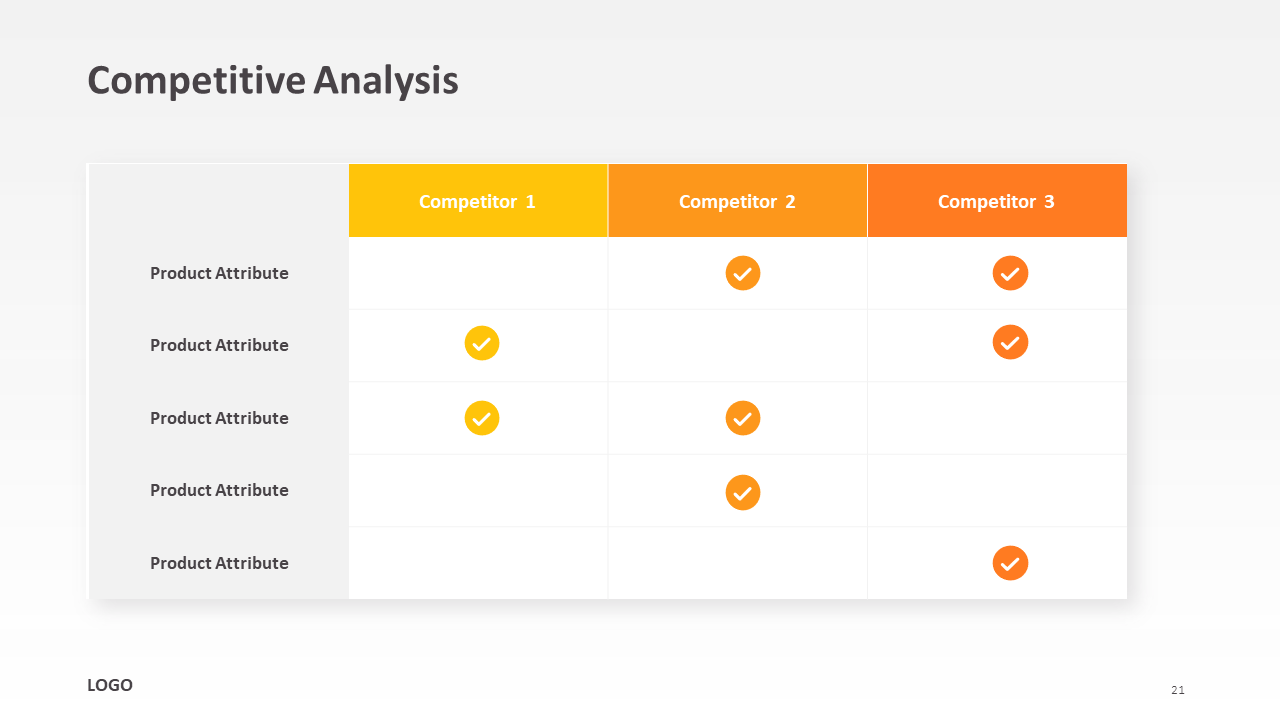1280x720 pixels.
Task: Click empty Competitor 1 cell in first row
Action: click(478, 273)
